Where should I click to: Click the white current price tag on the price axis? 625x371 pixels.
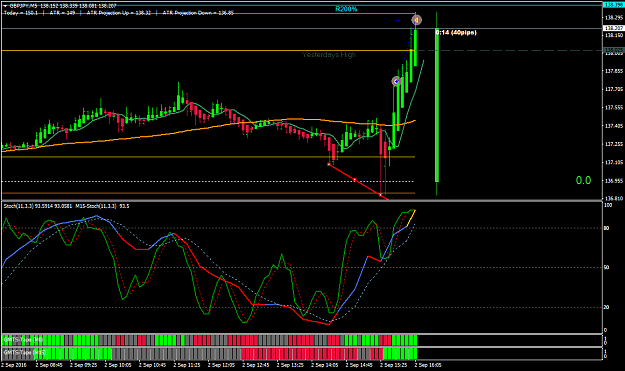click(614, 28)
